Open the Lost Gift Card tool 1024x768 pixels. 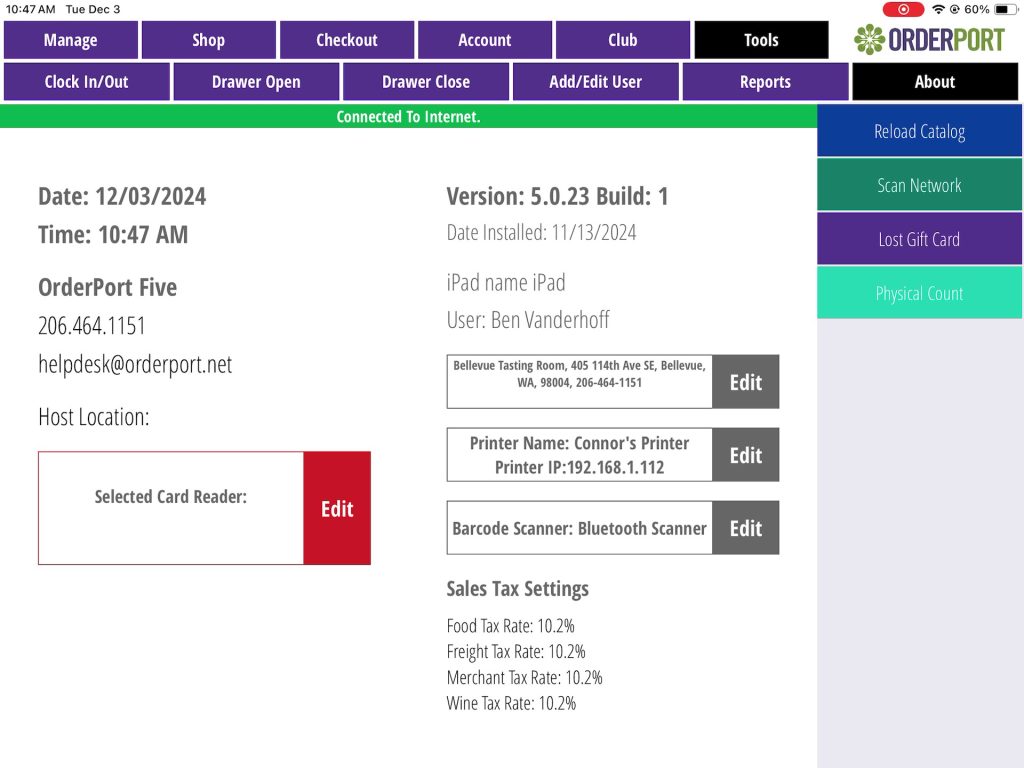pyautogui.click(x=919, y=239)
